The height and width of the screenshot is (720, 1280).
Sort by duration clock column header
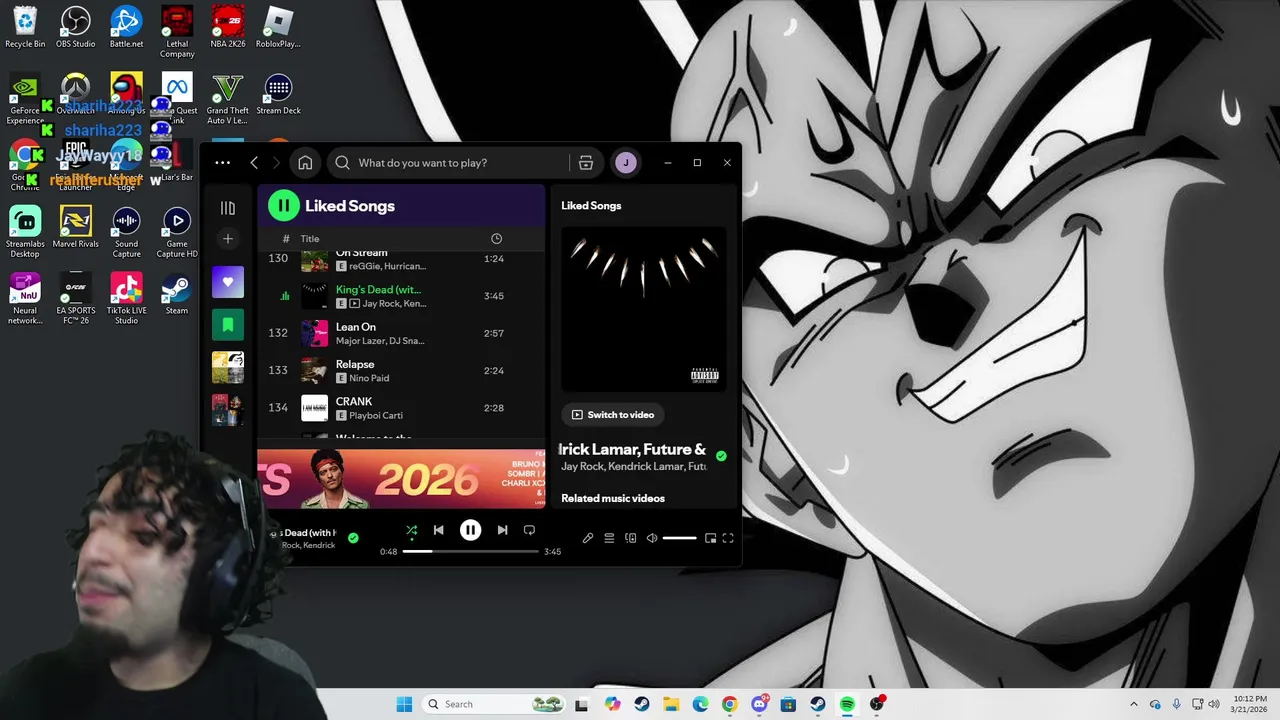[x=496, y=239]
